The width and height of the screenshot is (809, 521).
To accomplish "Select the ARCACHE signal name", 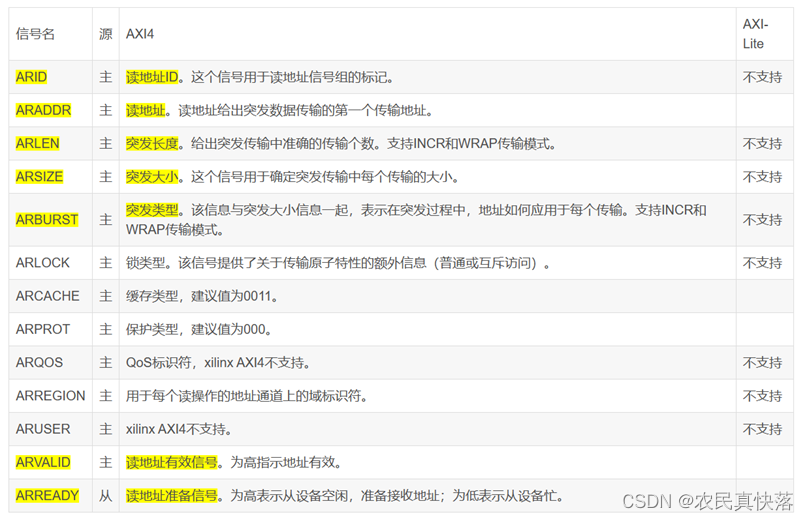I will (x=47, y=296).
